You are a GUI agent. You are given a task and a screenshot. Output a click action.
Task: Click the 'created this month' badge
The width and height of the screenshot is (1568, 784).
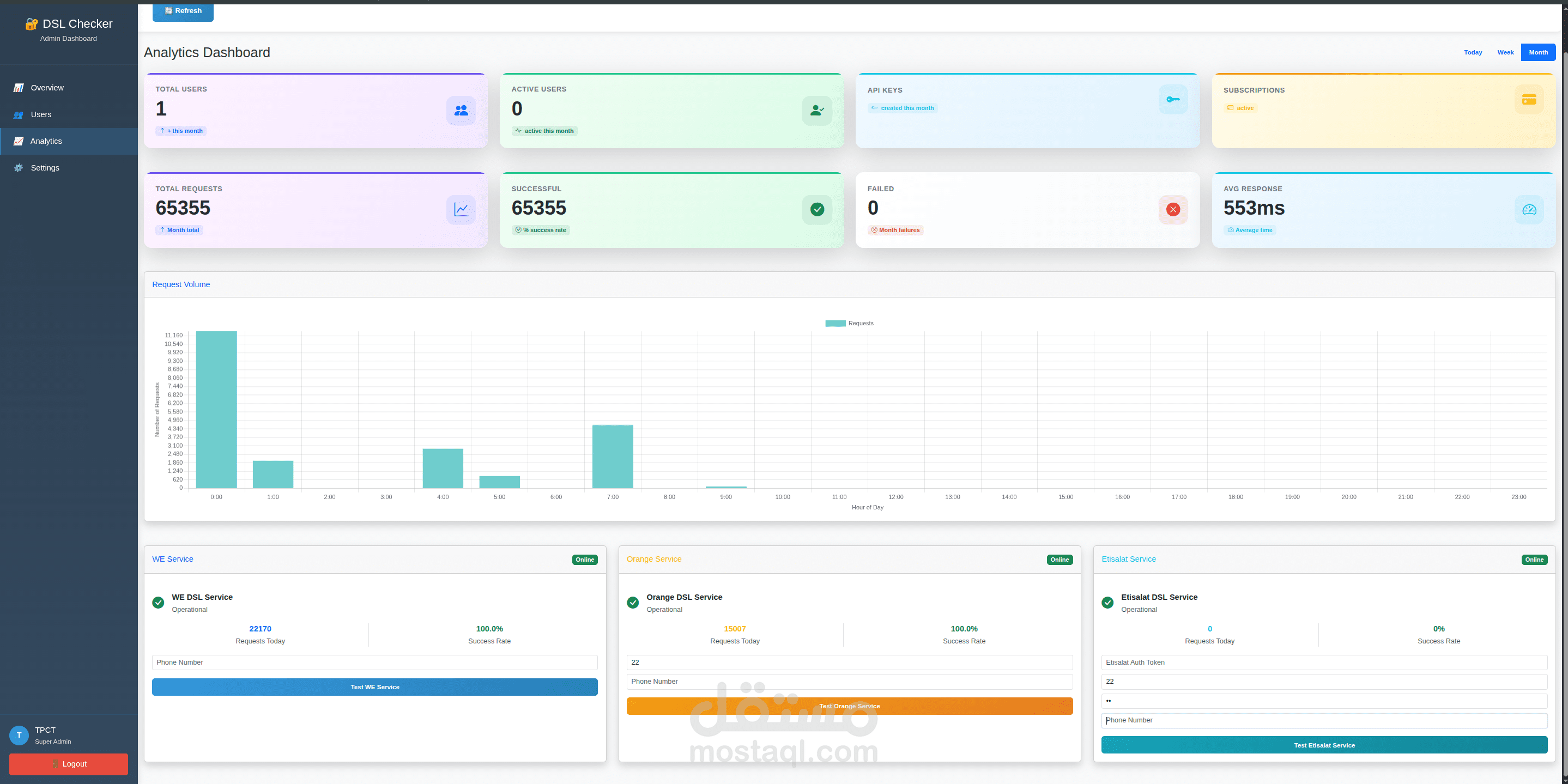pyautogui.click(x=902, y=108)
